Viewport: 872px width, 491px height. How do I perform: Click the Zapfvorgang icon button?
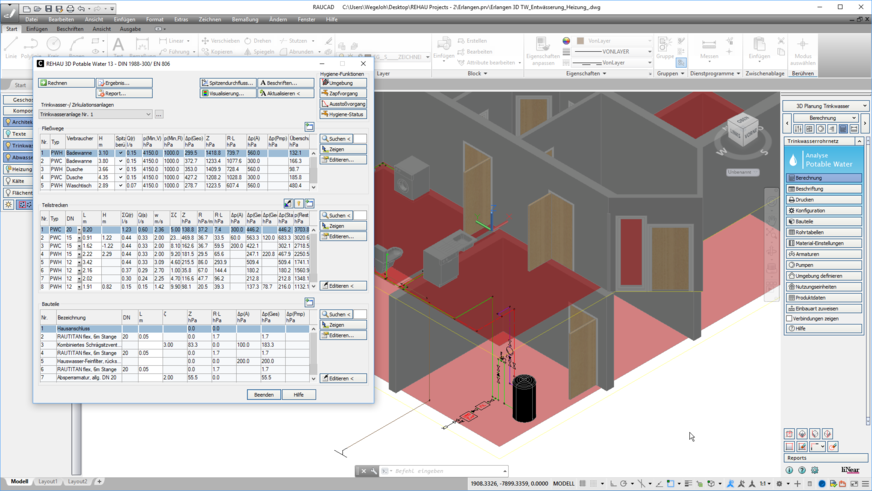tap(343, 93)
